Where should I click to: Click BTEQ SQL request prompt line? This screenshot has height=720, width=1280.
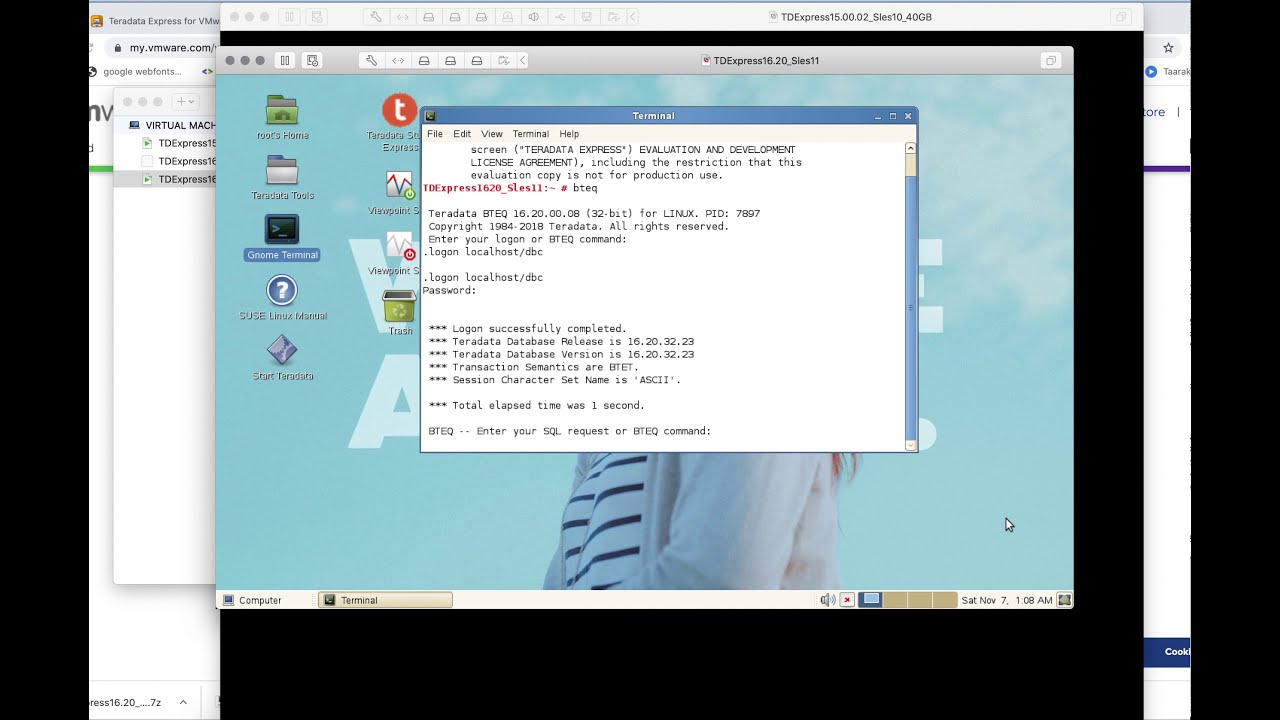pos(569,432)
